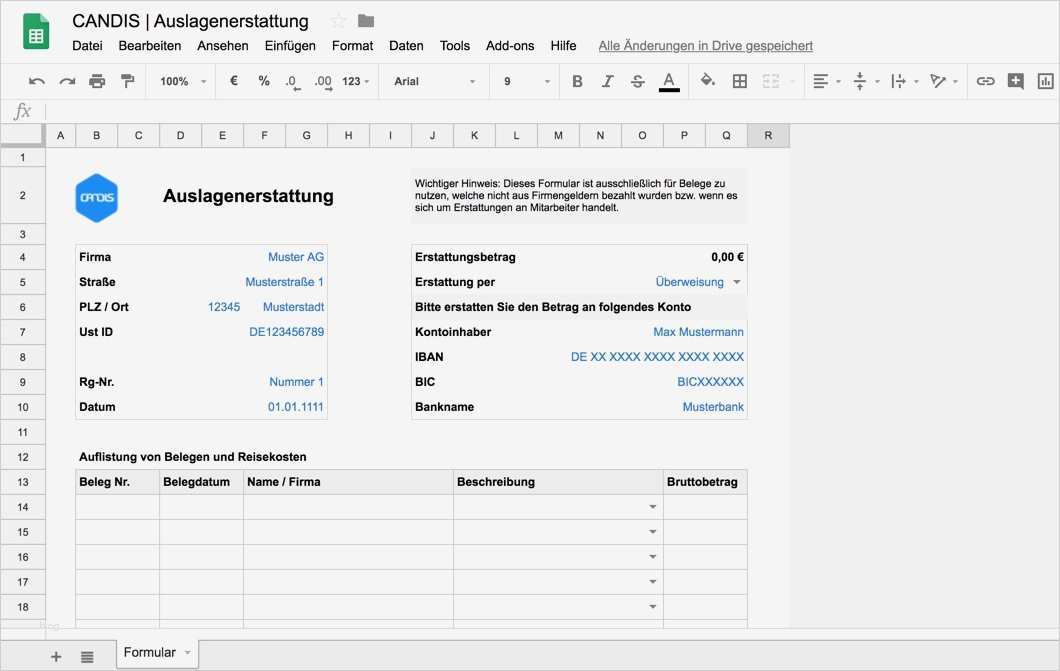Click the Alle Änderungen in Drive gespeichert link

[704, 45]
